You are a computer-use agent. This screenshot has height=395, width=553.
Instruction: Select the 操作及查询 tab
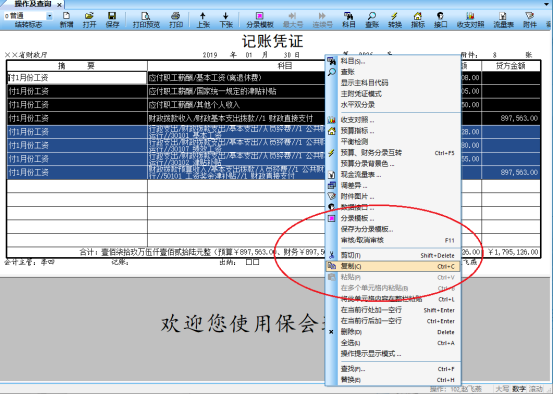tap(32, 4)
